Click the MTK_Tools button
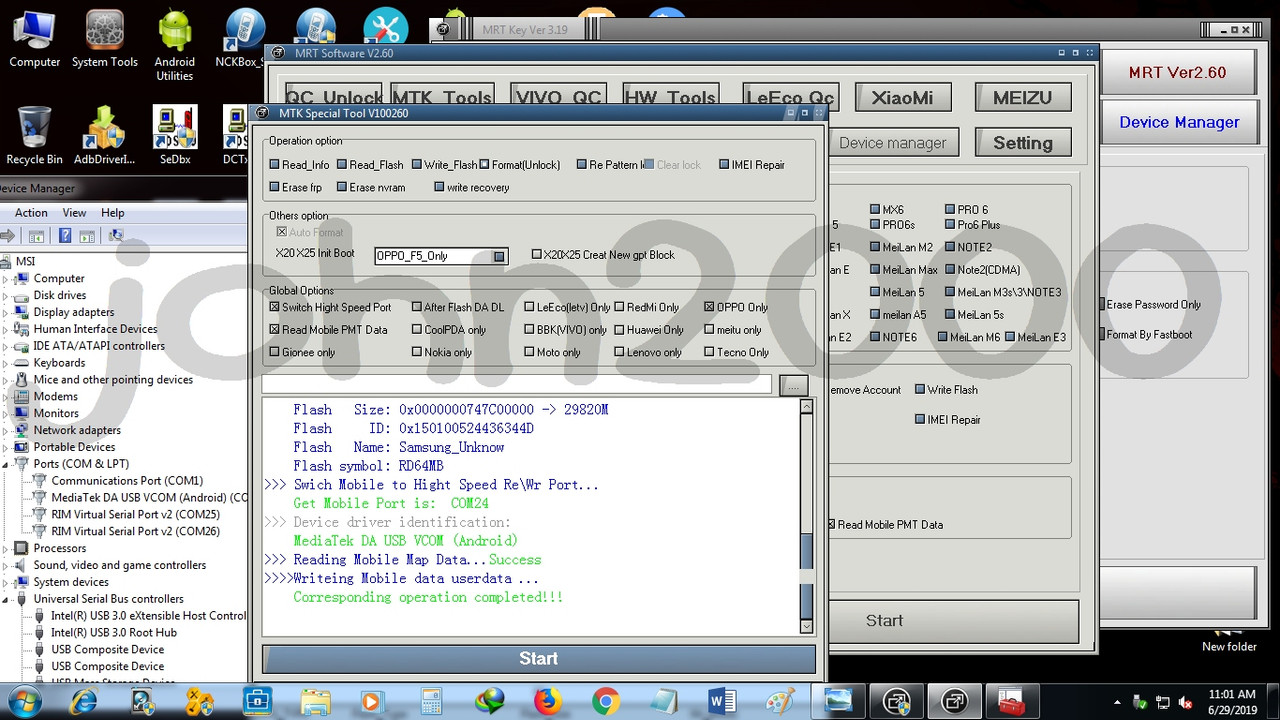 click(x=442, y=97)
